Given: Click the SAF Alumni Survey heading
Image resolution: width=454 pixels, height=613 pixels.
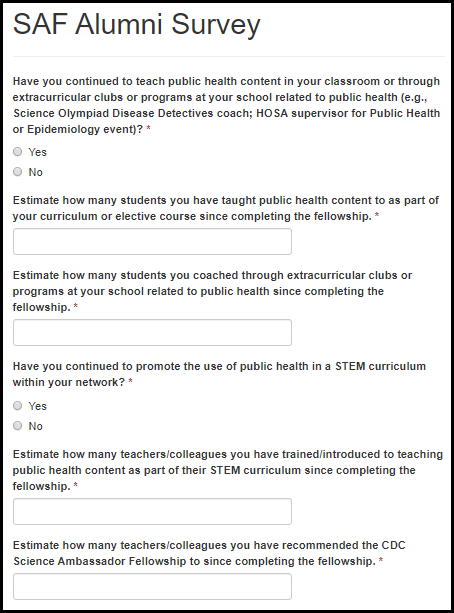Looking at the screenshot, I should click(x=136, y=25).
